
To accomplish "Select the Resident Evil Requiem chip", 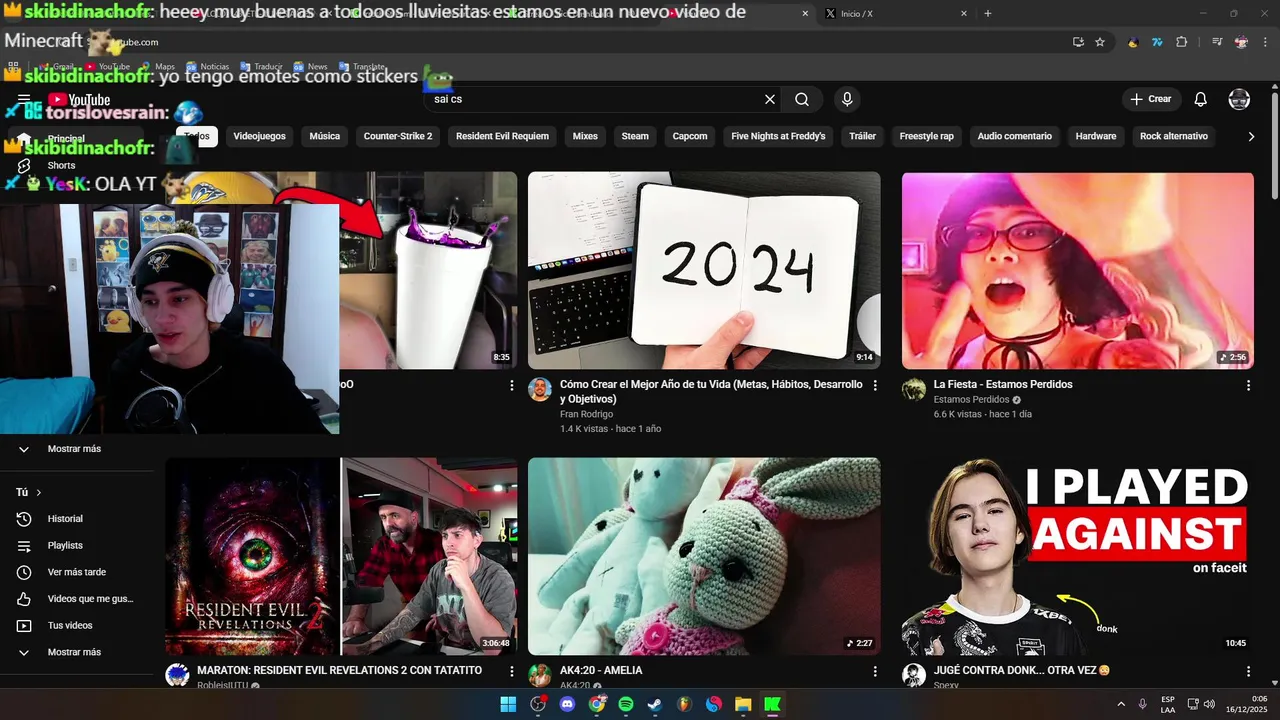I will 502,136.
